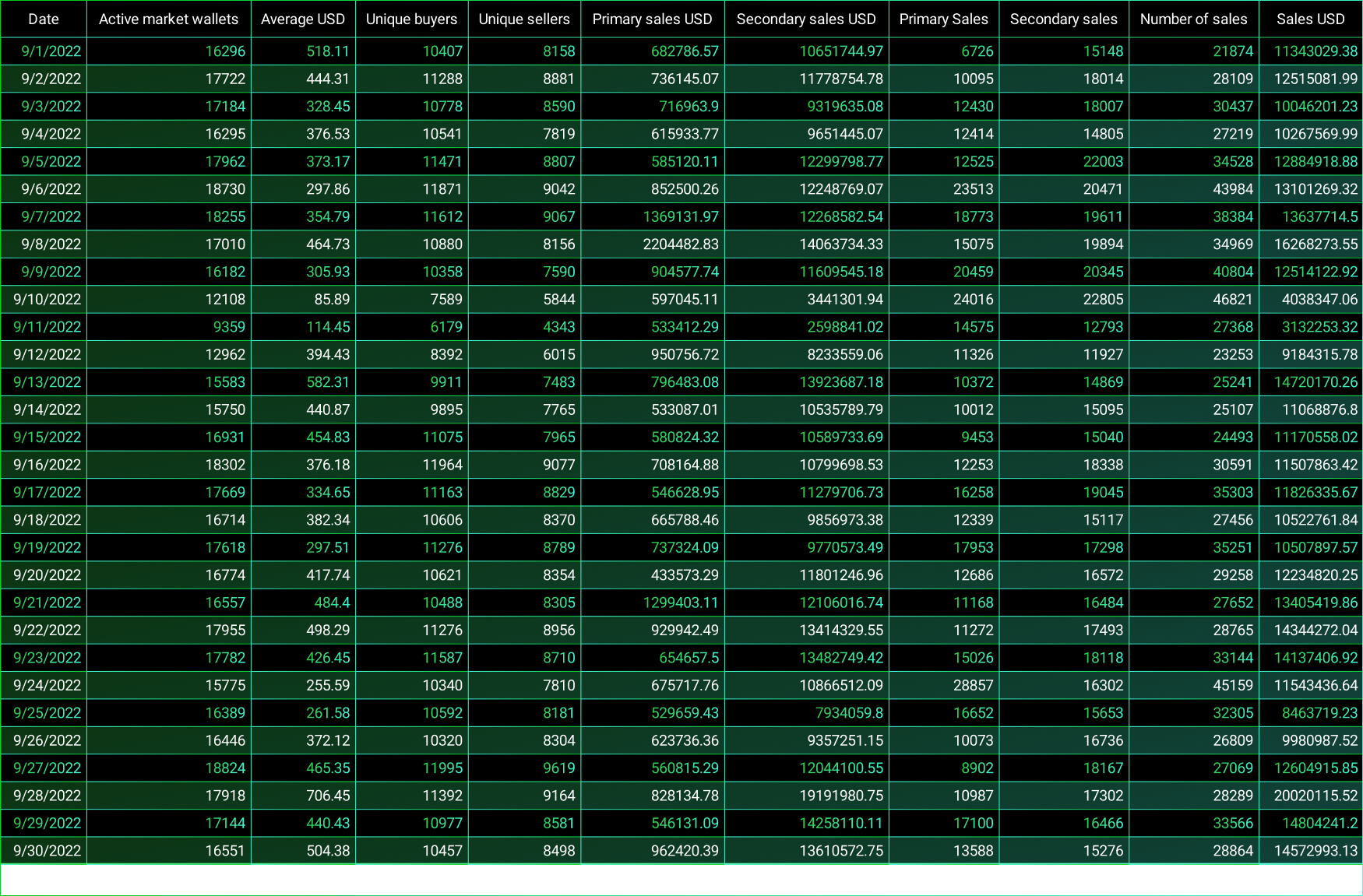Select number of sales 45159
The height and width of the screenshot is (896, 1363).
coord(1194,686)
